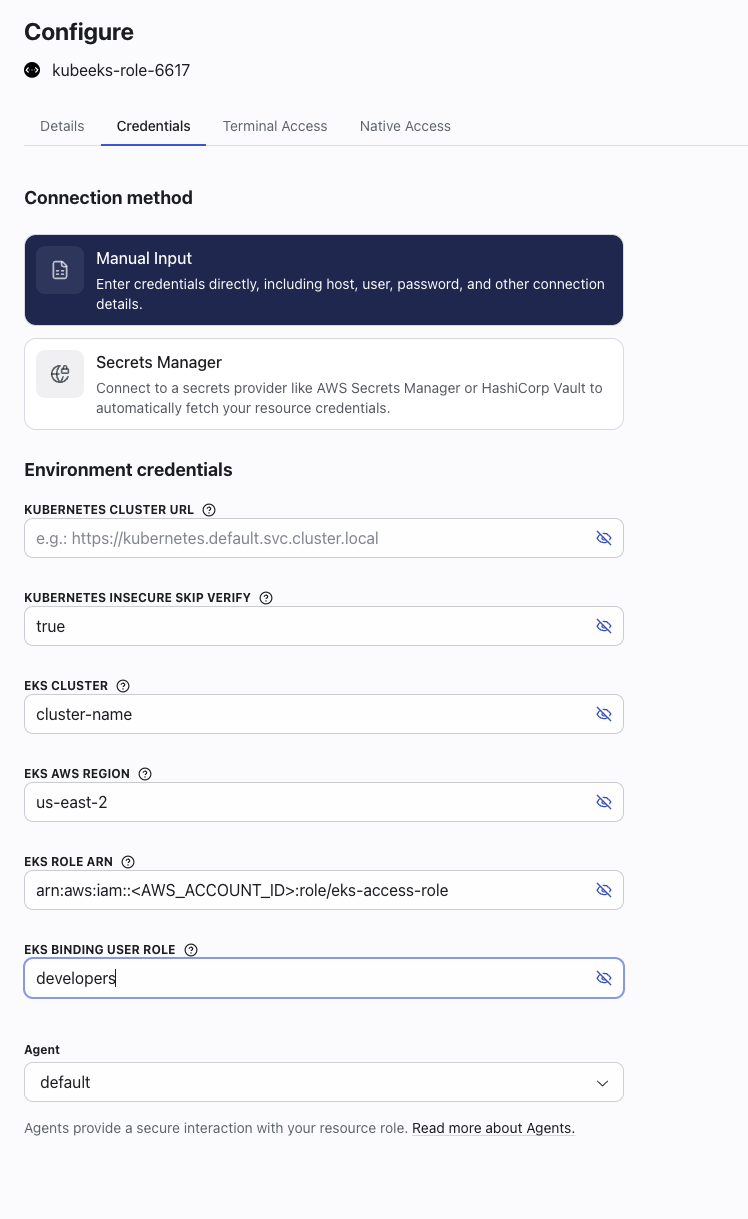Click the eye icon beside kubeeks-role-6617
748x1219 pixels.
(31, 70)
